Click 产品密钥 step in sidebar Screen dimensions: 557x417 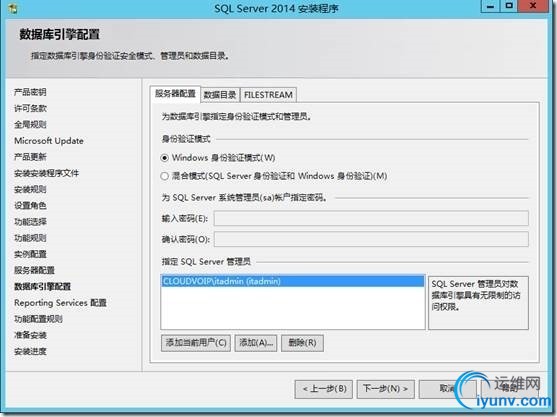point(30,92)
